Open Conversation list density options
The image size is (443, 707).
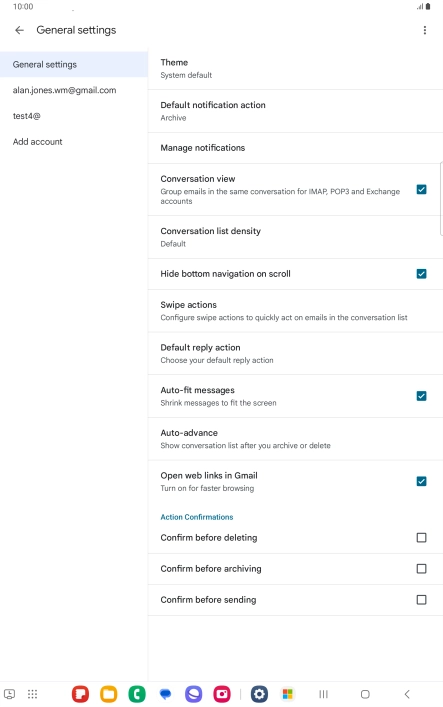[x=295, y=237]
